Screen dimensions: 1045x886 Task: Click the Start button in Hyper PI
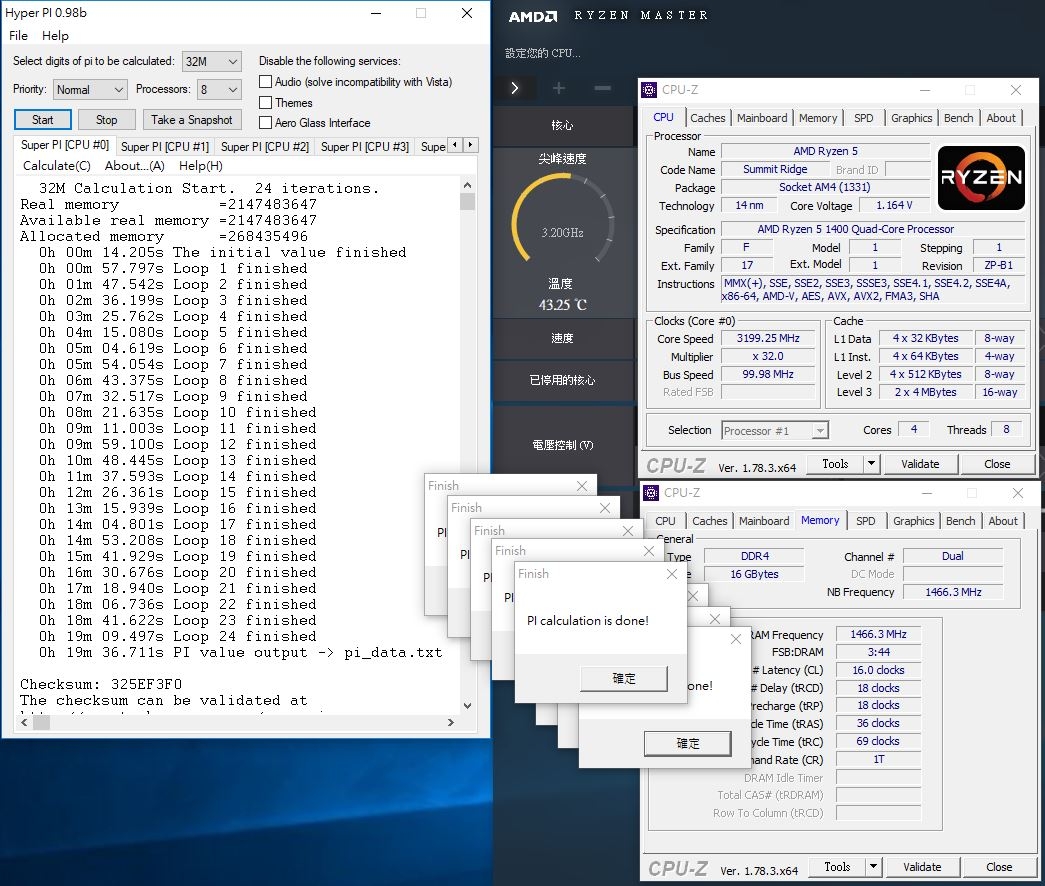[43, 119]
